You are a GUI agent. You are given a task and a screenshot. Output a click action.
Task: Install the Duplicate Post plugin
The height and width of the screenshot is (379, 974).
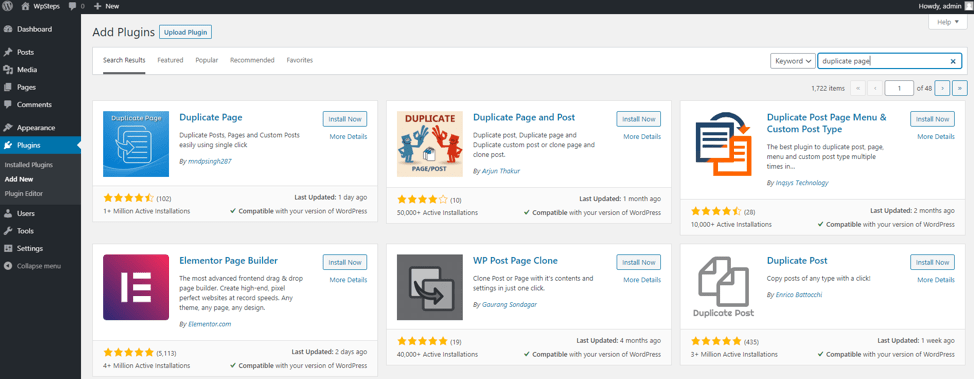(x=932, y=262)
